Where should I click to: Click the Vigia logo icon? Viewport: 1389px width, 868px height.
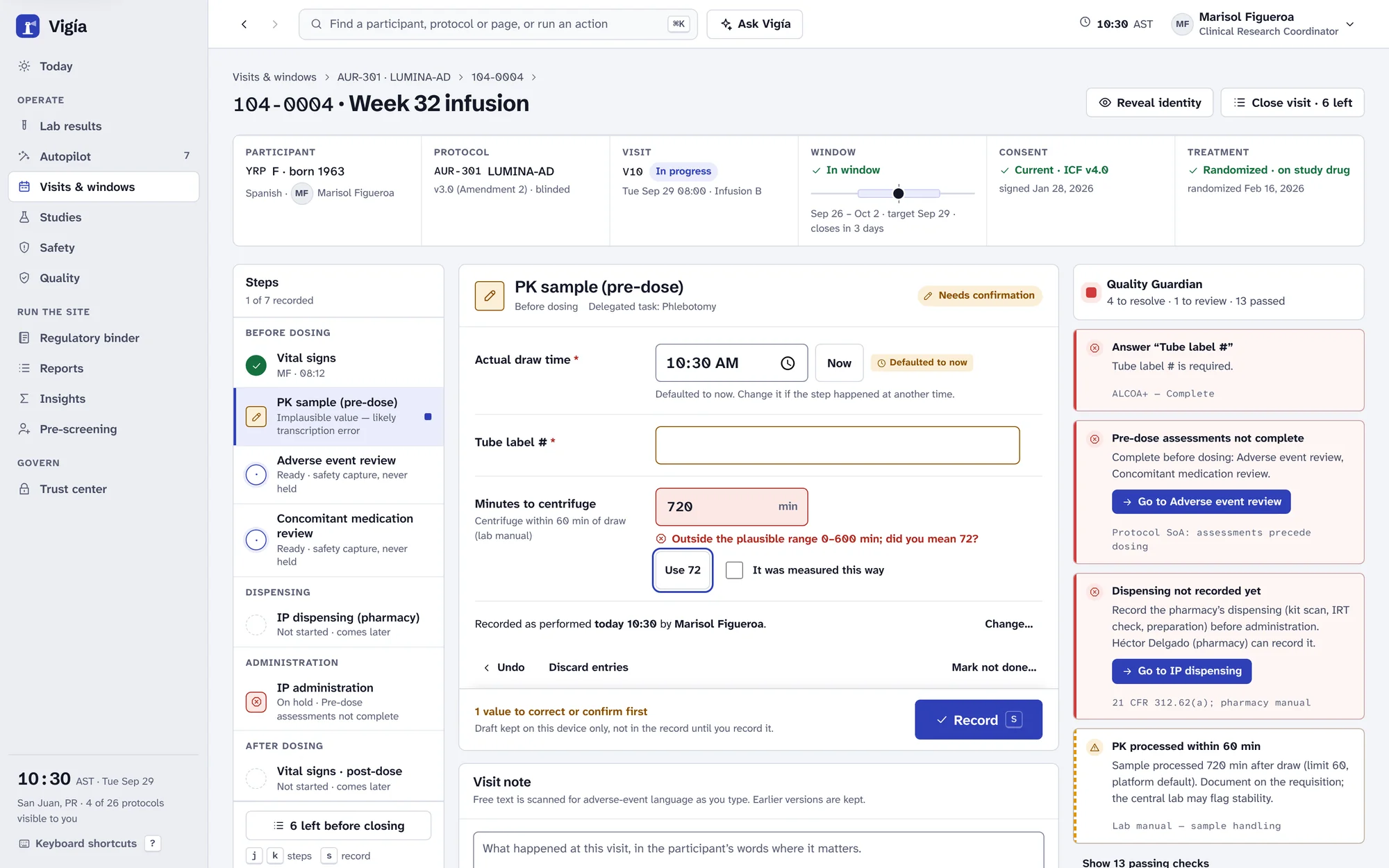[x=28, y=26]
